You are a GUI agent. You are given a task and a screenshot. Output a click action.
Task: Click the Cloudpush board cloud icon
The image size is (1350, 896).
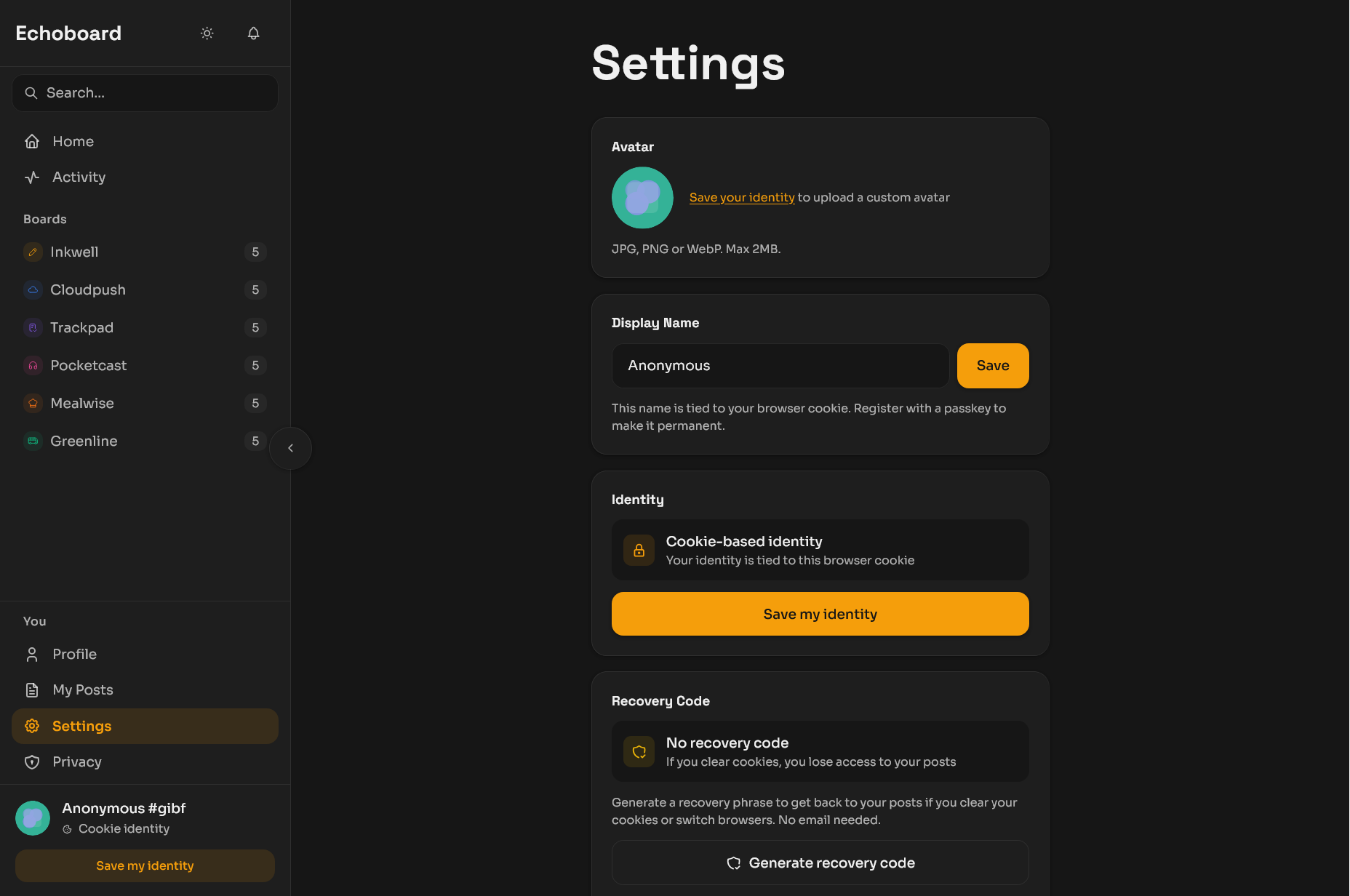[33, 290]
